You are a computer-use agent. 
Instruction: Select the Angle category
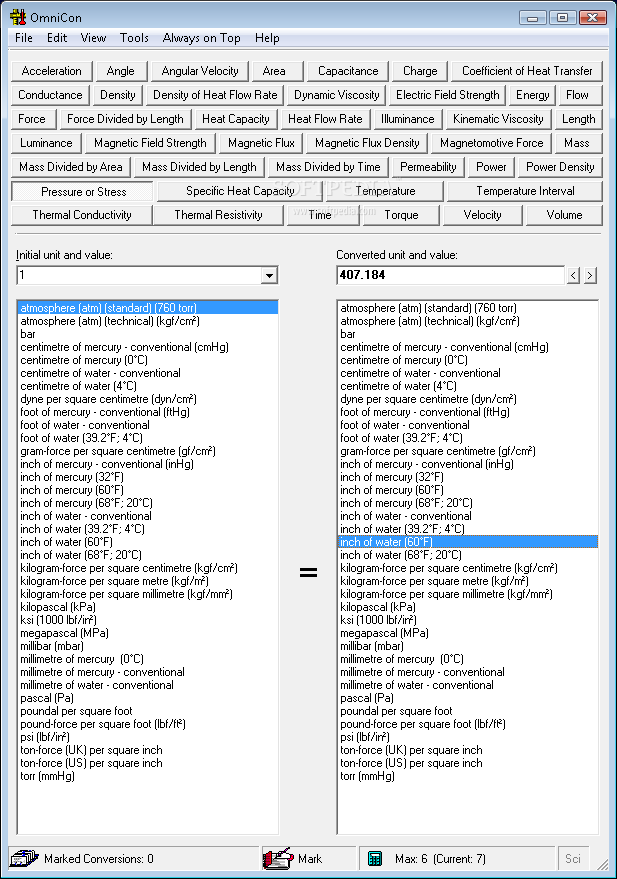[120, 71]
